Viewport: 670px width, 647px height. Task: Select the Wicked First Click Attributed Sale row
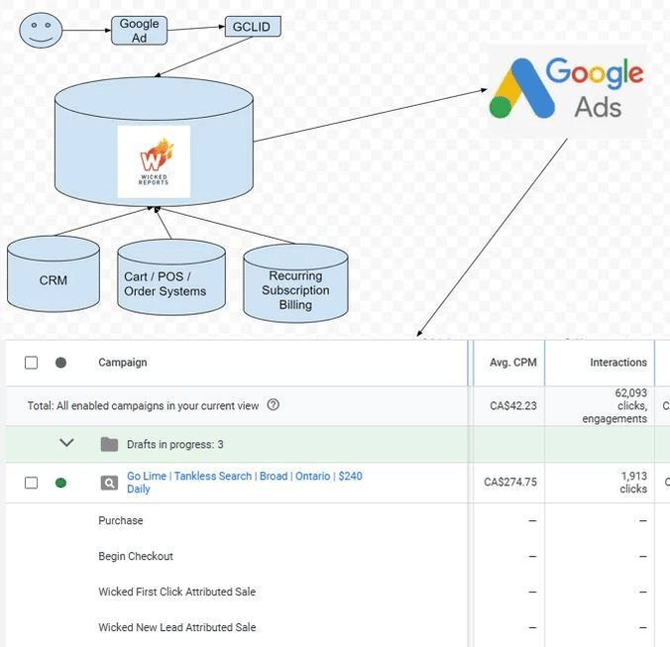coord(177,592)
